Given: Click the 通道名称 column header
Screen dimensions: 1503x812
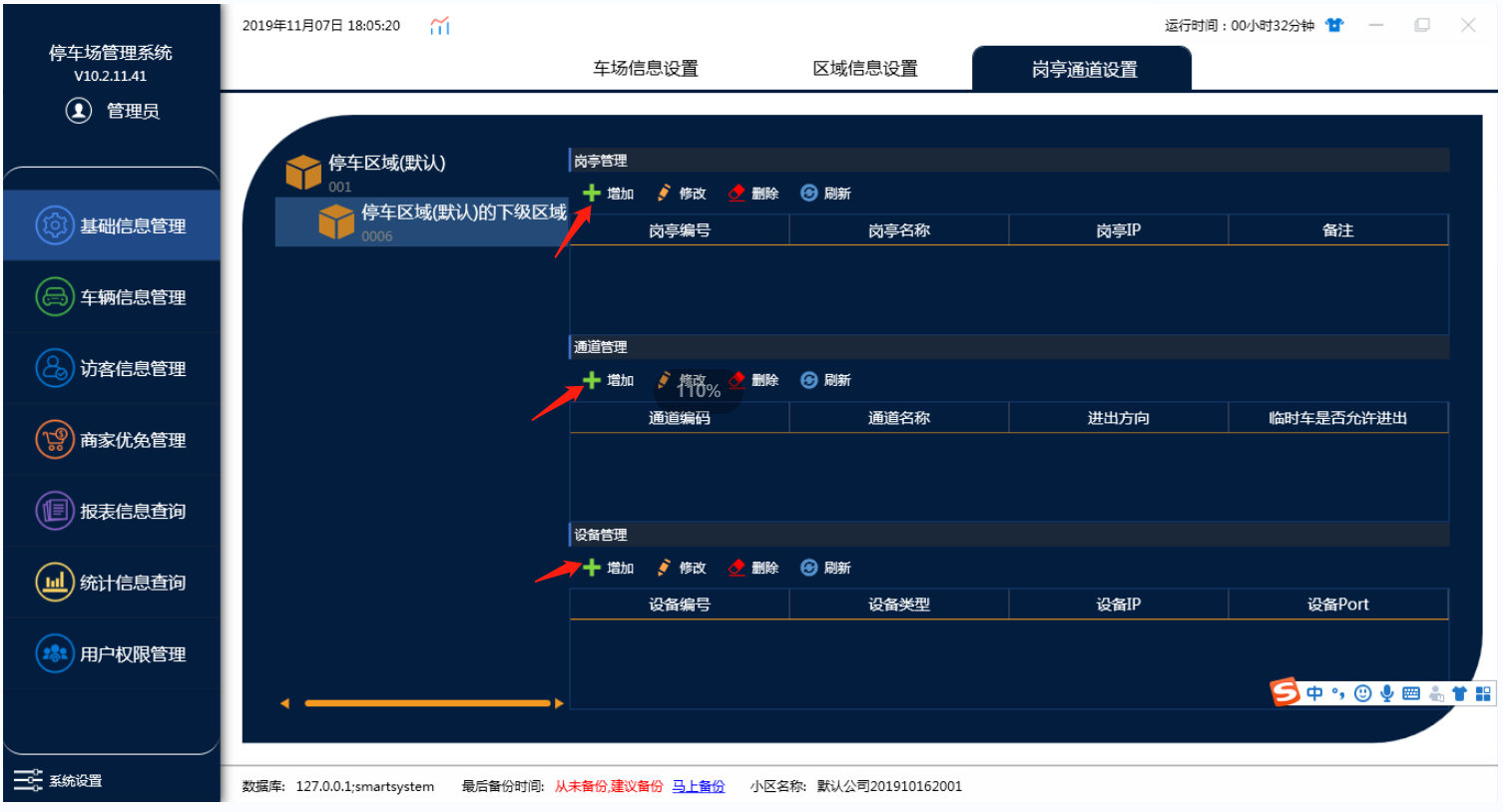Looking at the screenshot, I should 899,418.
